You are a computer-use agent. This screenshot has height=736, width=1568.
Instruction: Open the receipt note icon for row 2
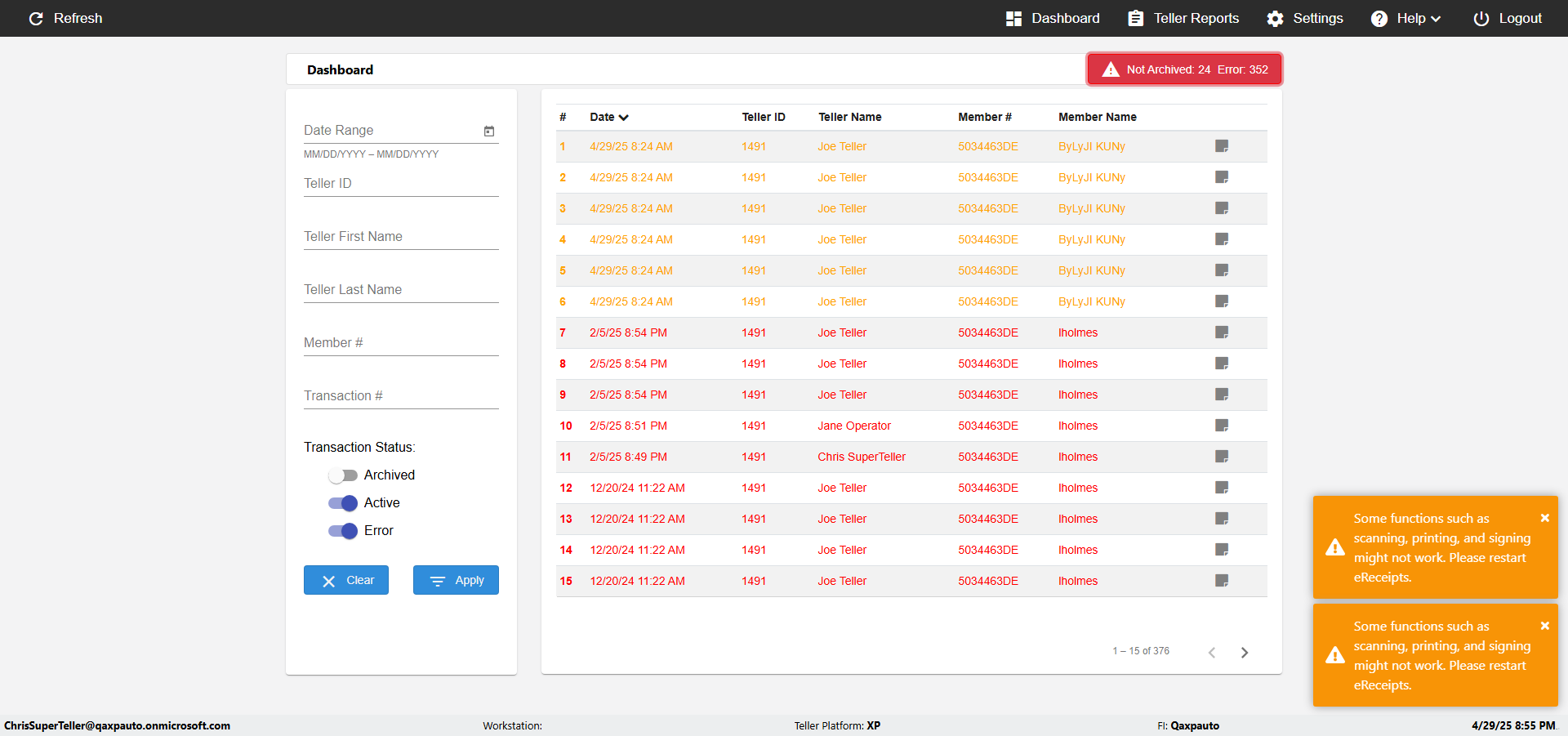pos(1222,177)
